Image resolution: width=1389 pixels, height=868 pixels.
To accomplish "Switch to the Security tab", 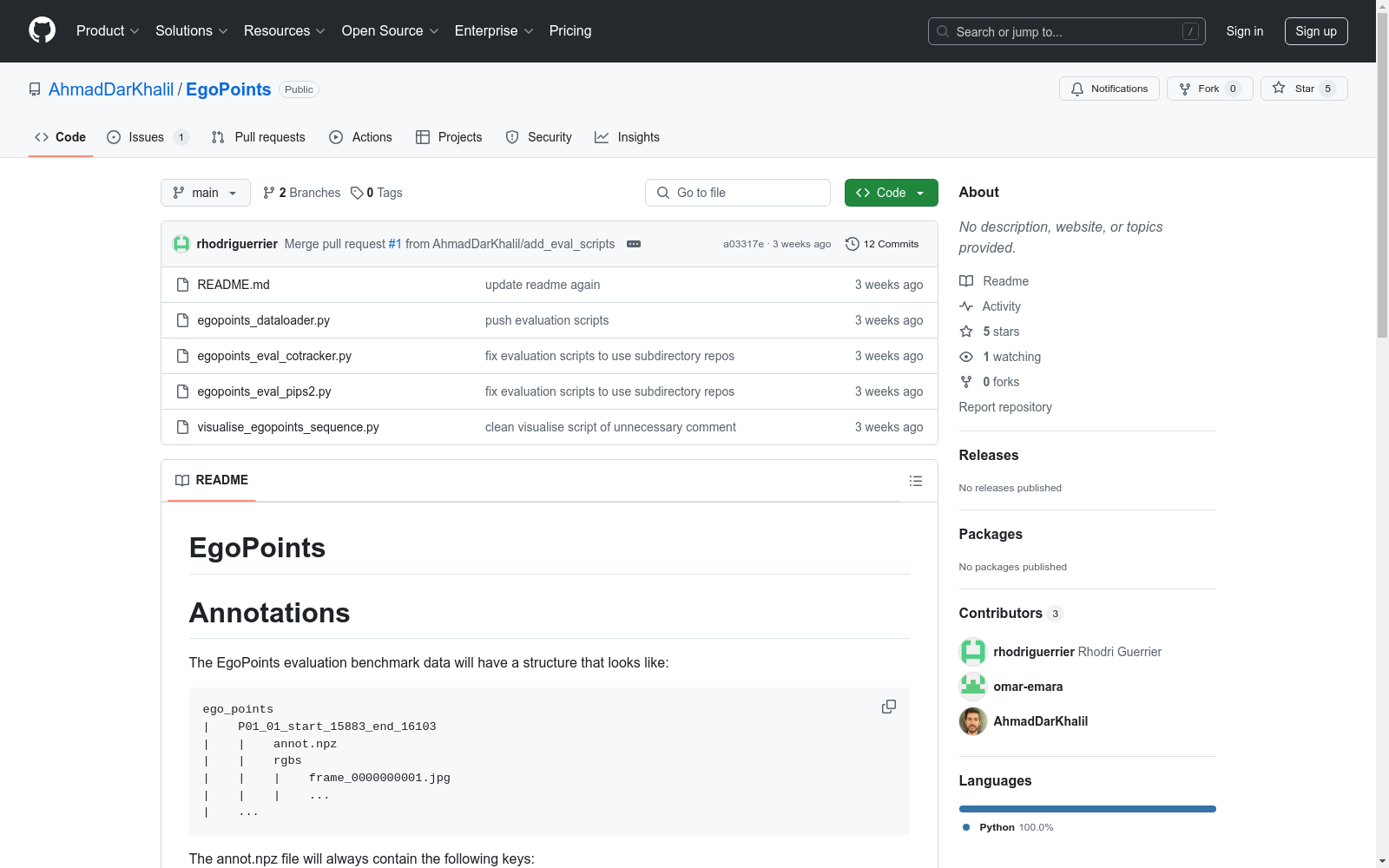I will click(538, 137).
